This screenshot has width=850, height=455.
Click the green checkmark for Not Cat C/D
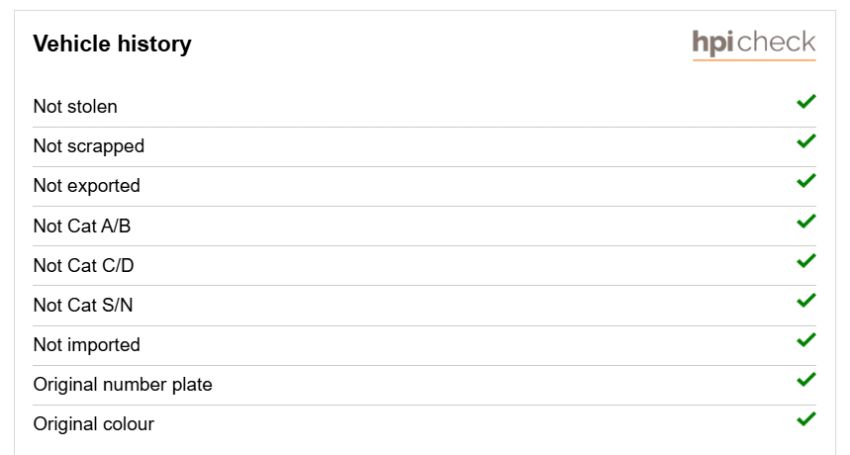806,261
